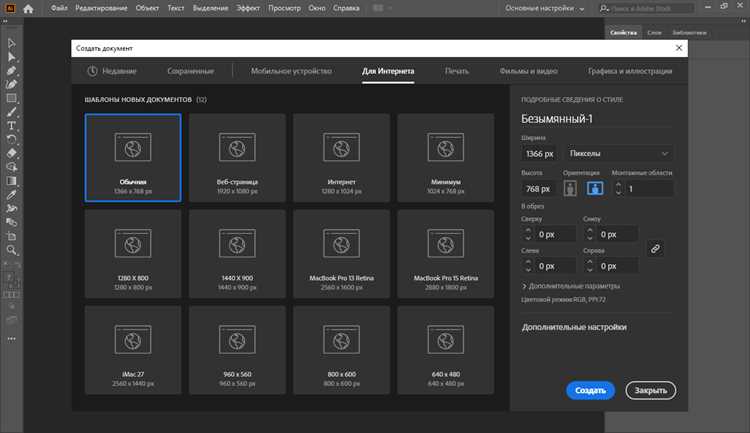750x433 pixels.
Task: Select the Zoom magnifier tool
Action: [x=11, y=250]
